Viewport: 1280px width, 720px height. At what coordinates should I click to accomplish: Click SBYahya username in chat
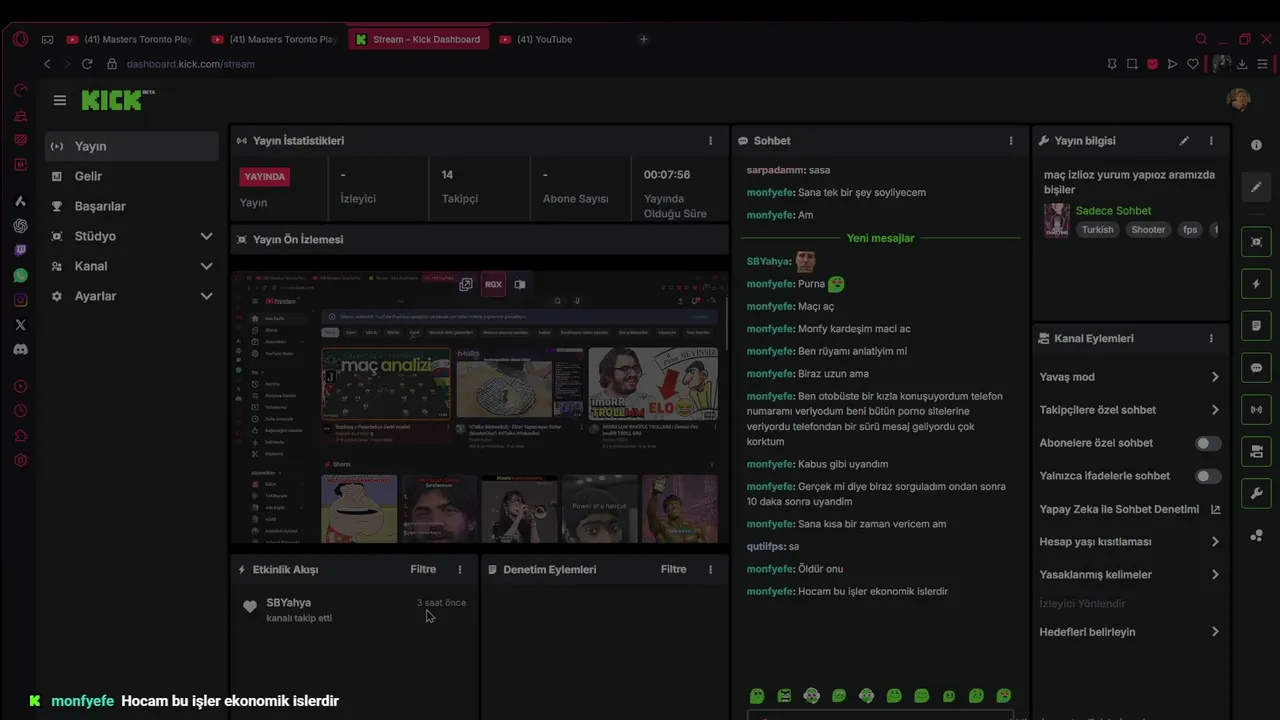pos(768,262)
